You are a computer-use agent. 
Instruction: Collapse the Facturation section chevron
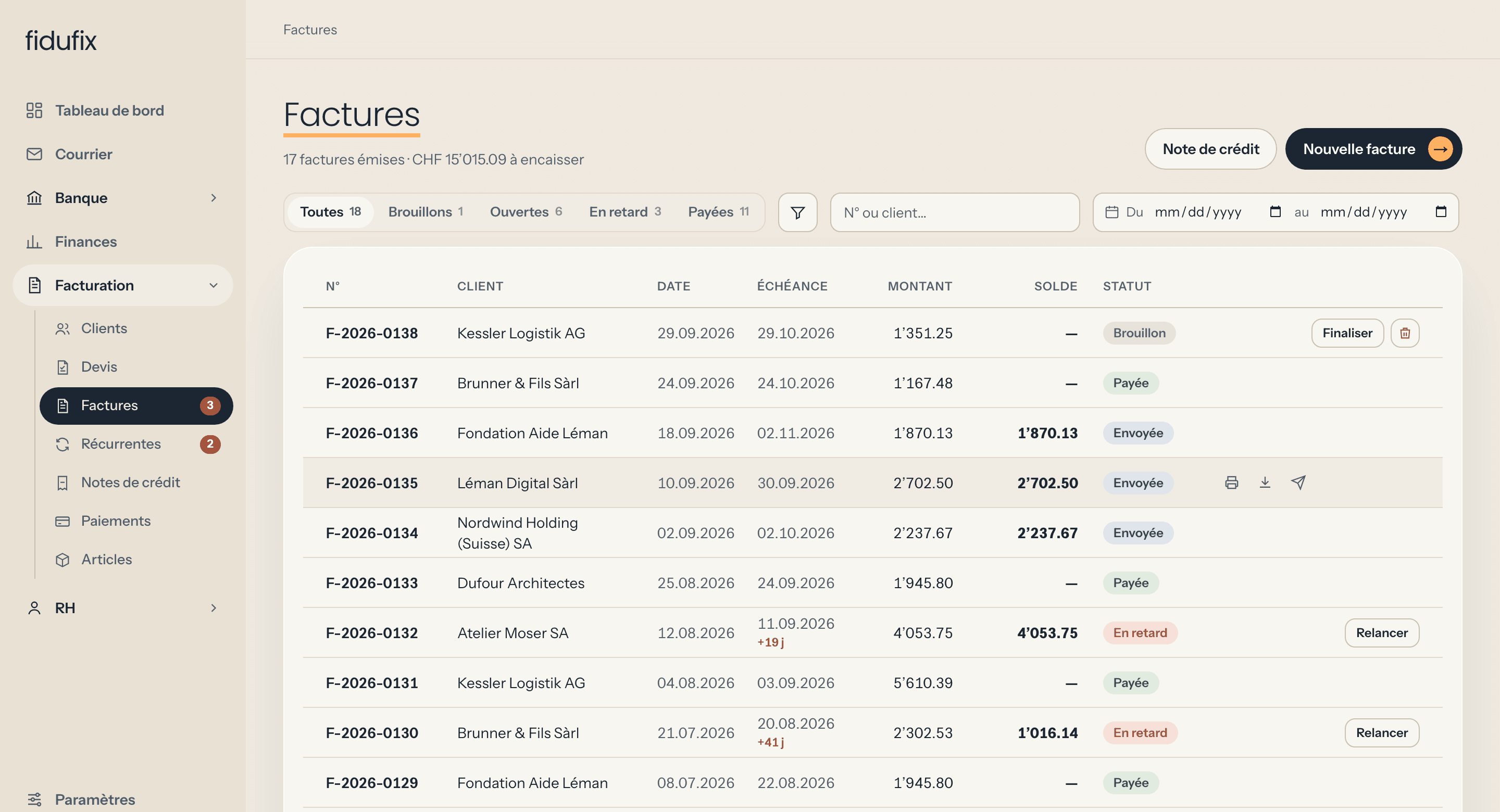pyautogui.click(x=213, y=285)
